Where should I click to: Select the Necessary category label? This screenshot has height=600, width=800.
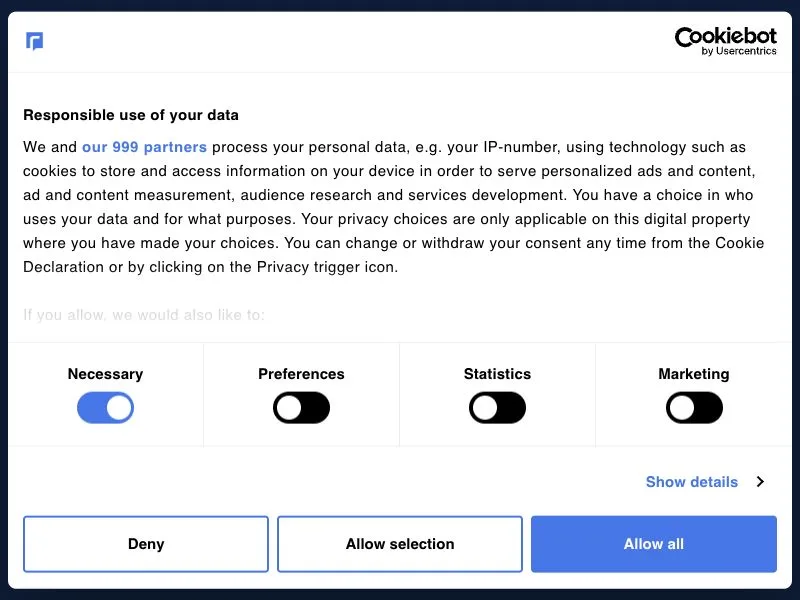pyautogui.click(x=106, y=374)
